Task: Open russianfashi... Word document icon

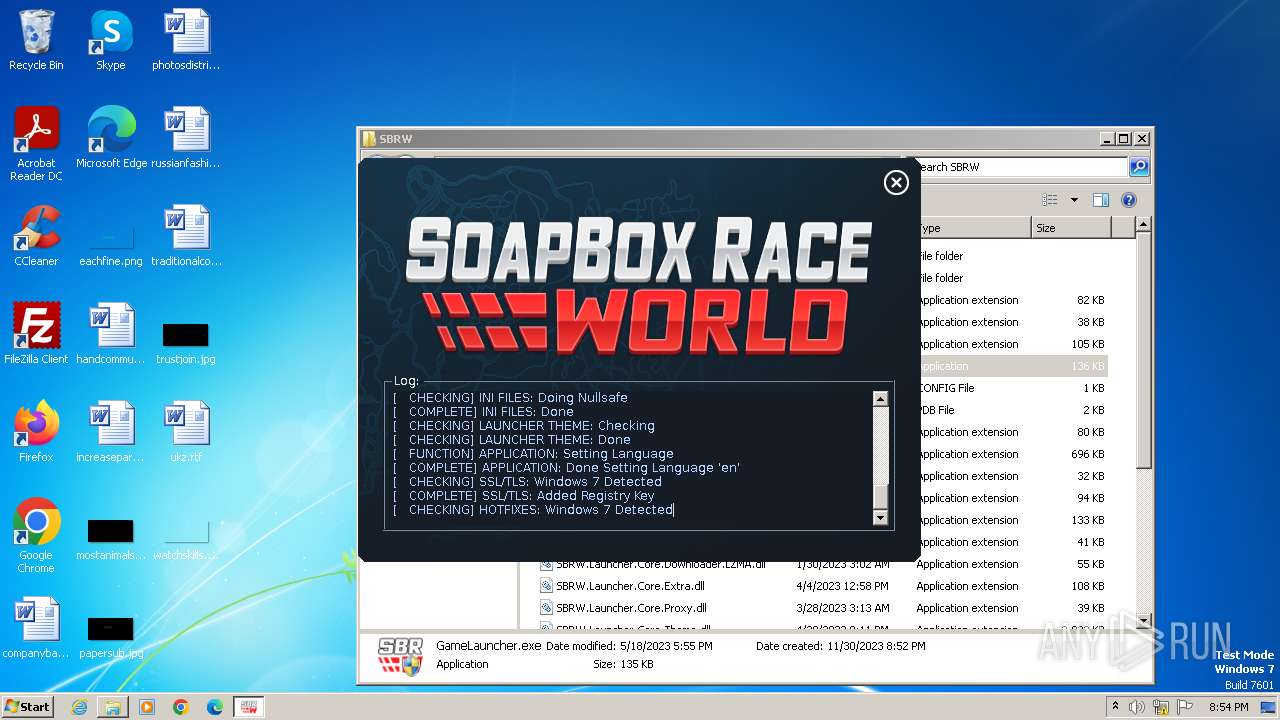Action: (x=186, y=139)
